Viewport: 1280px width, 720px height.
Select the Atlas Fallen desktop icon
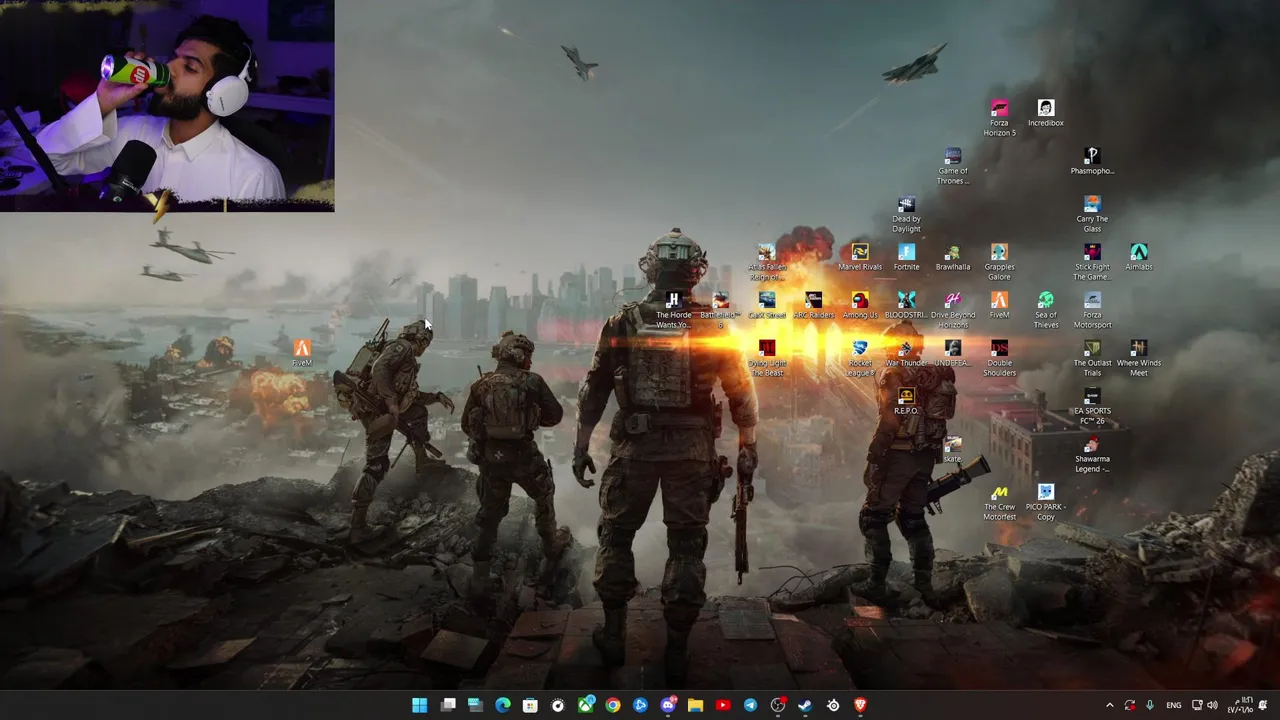click(x=767, y=261)
